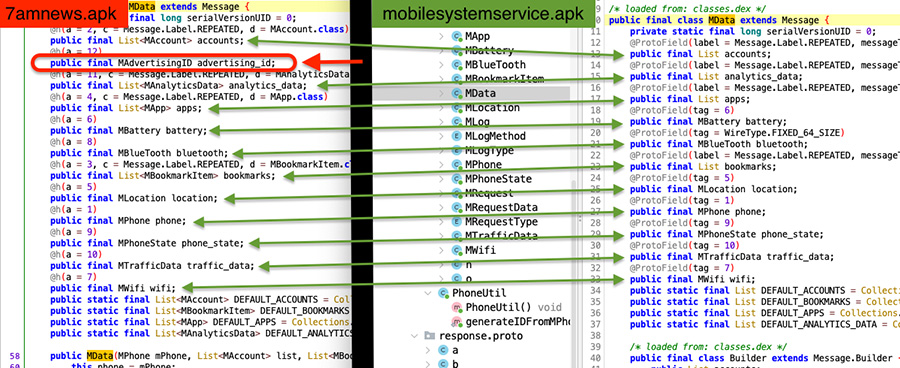The image size is (900, 368).
Task: Select PhoneUtil in the class tree
Action: (479, 293)
